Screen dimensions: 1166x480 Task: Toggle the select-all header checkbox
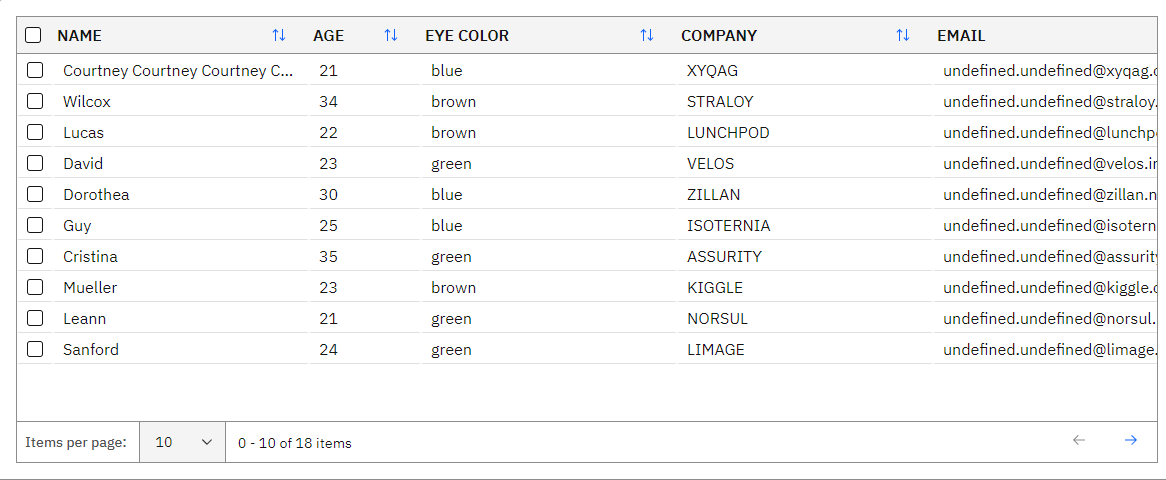click(33, 35)
